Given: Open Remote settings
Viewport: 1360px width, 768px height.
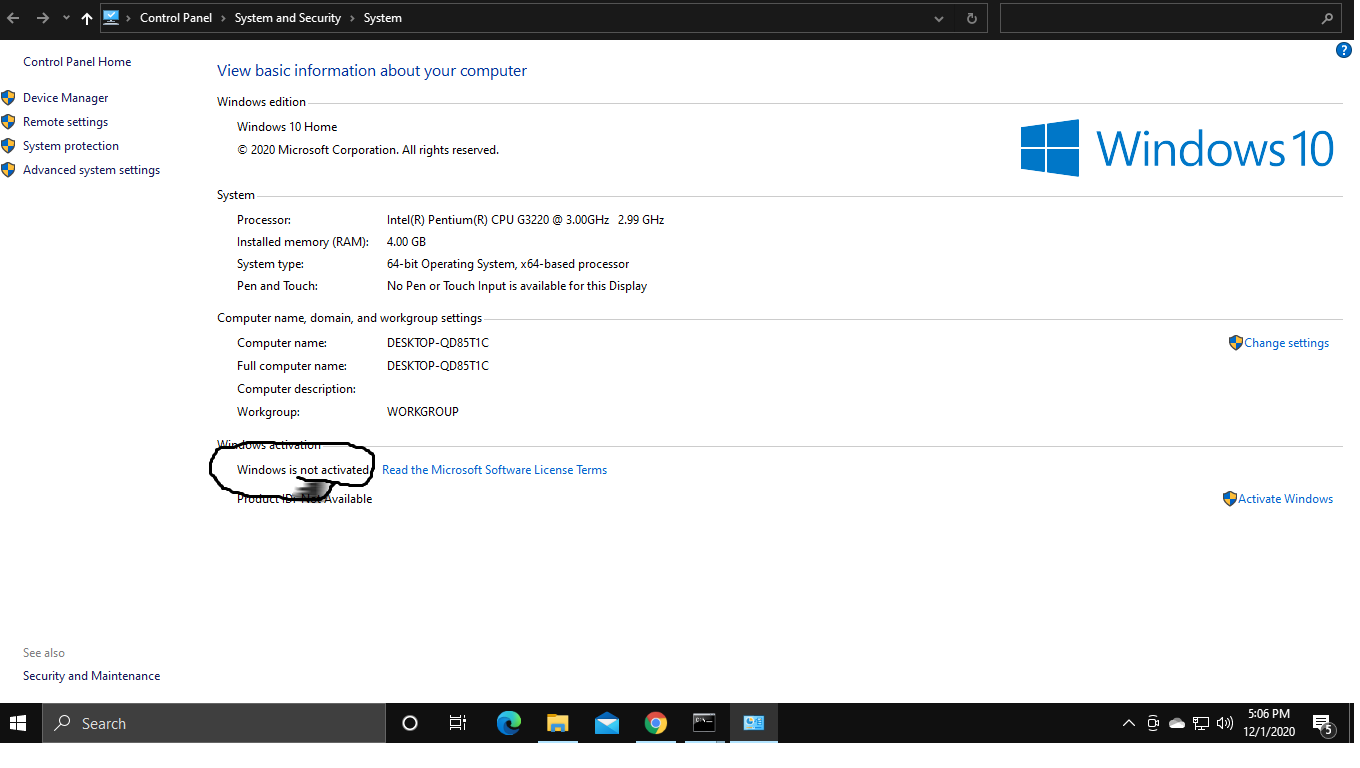Looking at the screenshot, I should [x=66, y=122].
